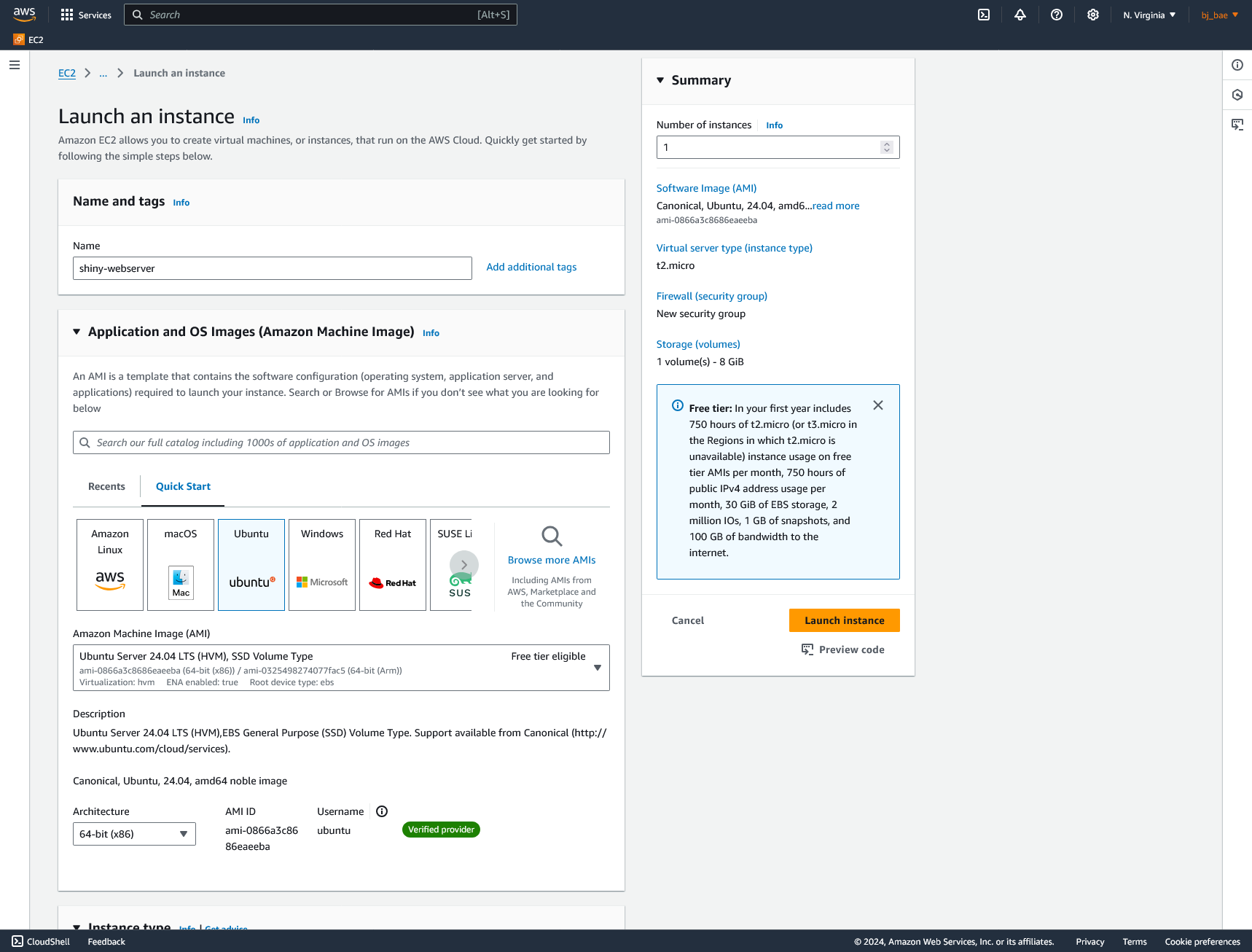The image size is (1252, 952).
Task: Open the account settings gear
Action: pyautogui.click(x=1092, y=15)
